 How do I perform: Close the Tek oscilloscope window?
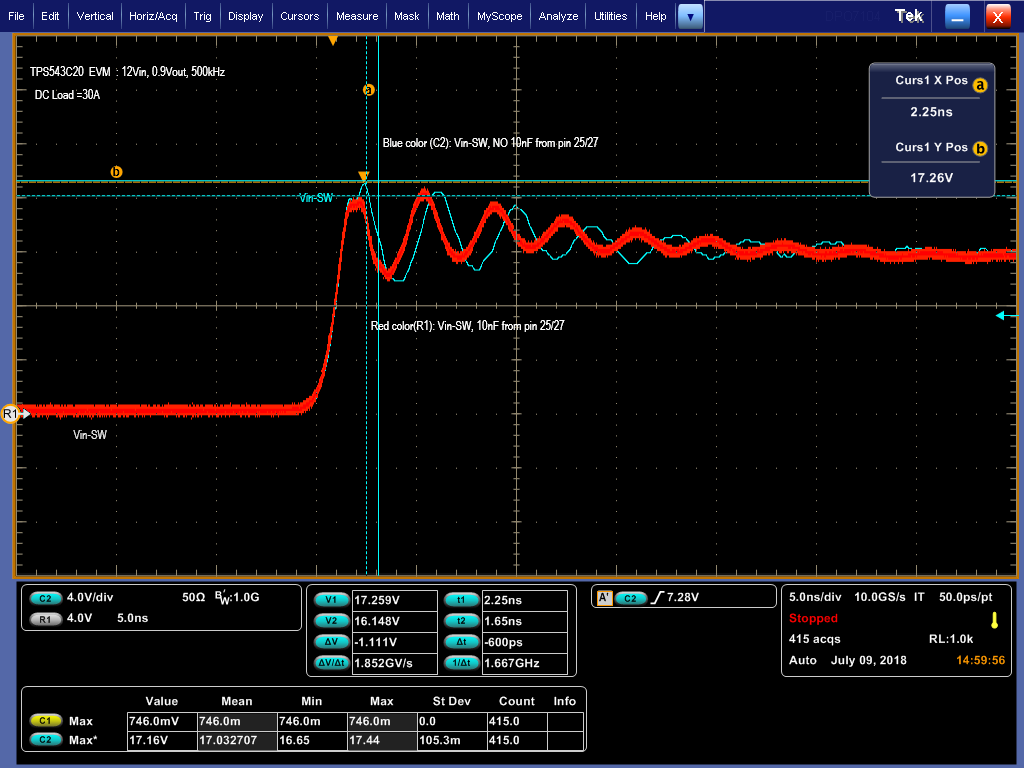click(998, 17)
